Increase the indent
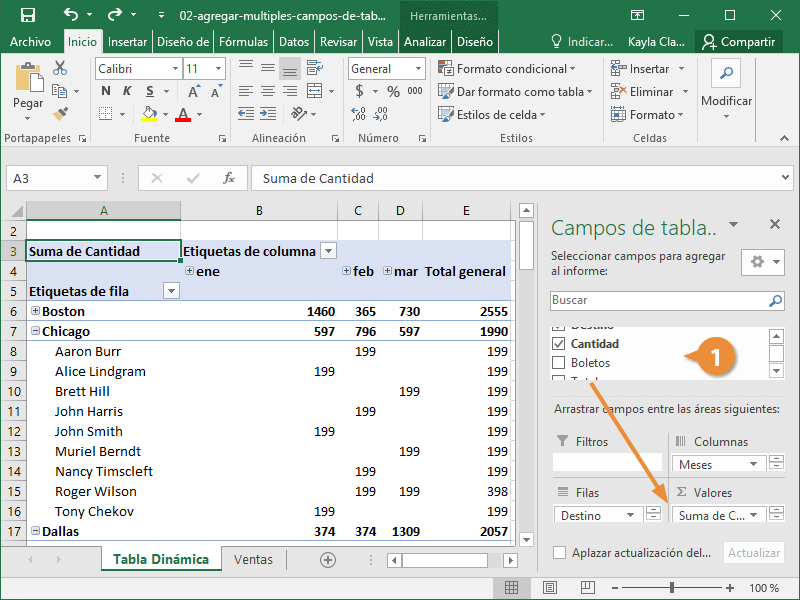800x600 pixels. coord(268,114)
